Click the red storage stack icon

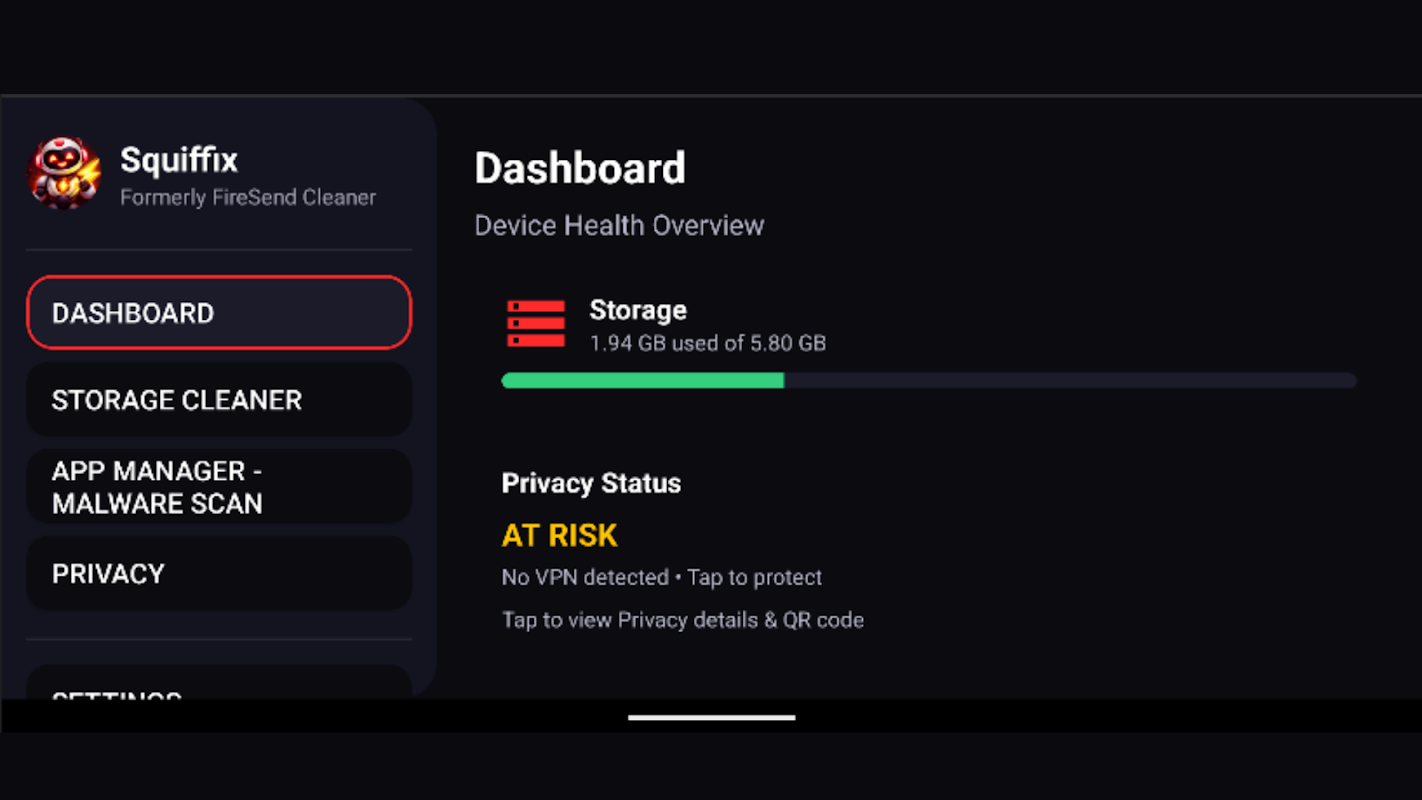(536, 324)
